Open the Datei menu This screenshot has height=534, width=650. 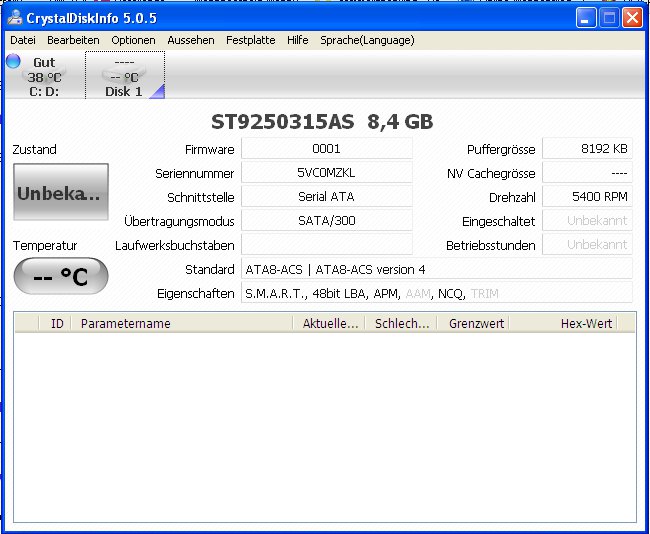tap(23, 40)
